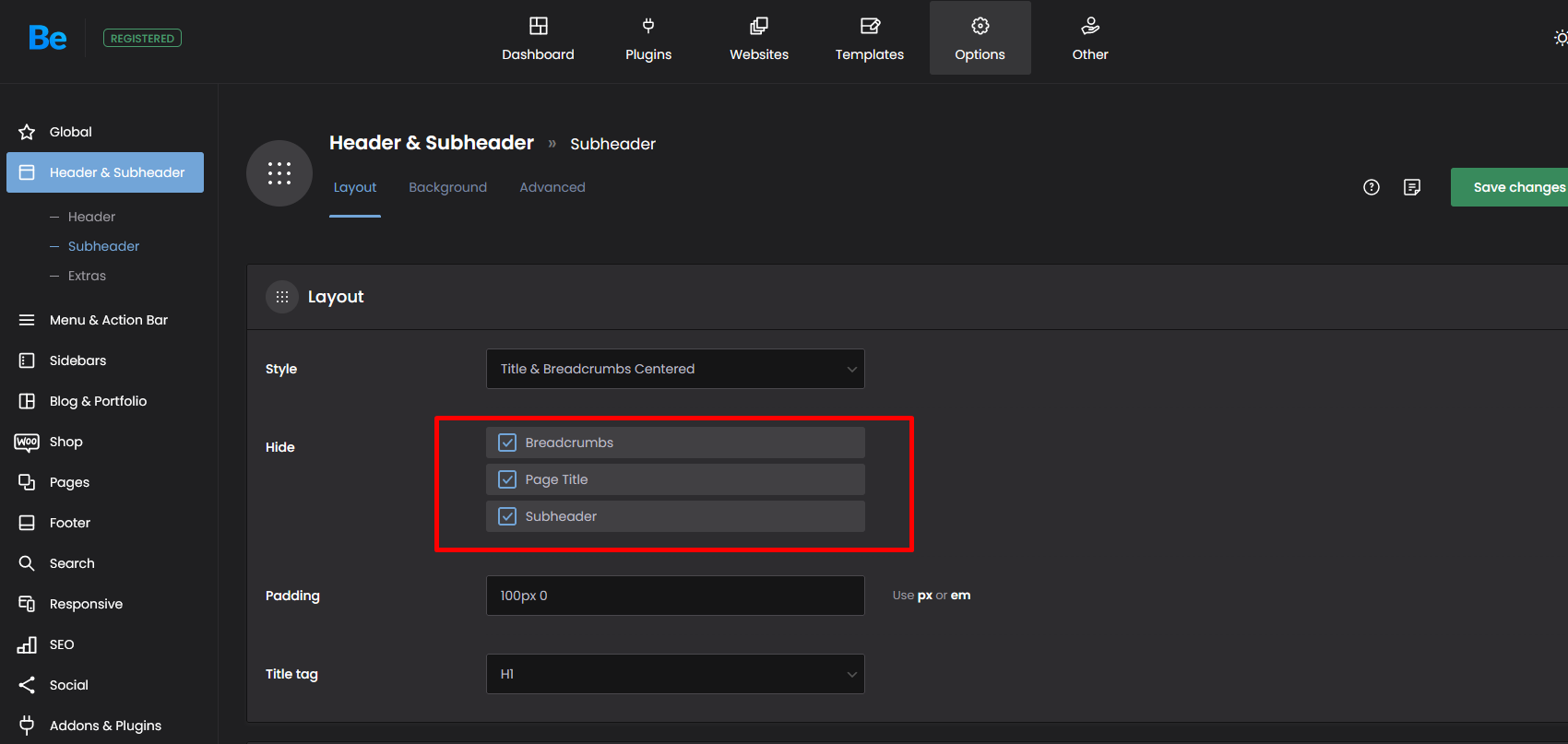Click the SEO bar chart icon

point(27,644)
